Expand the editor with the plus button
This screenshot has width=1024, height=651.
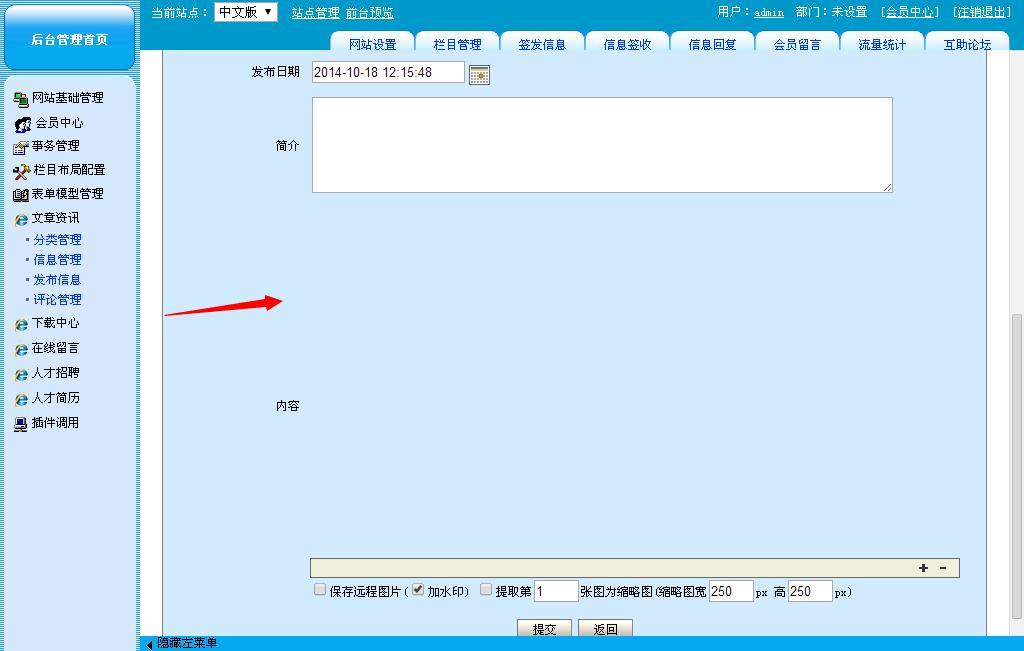[923, 568]
